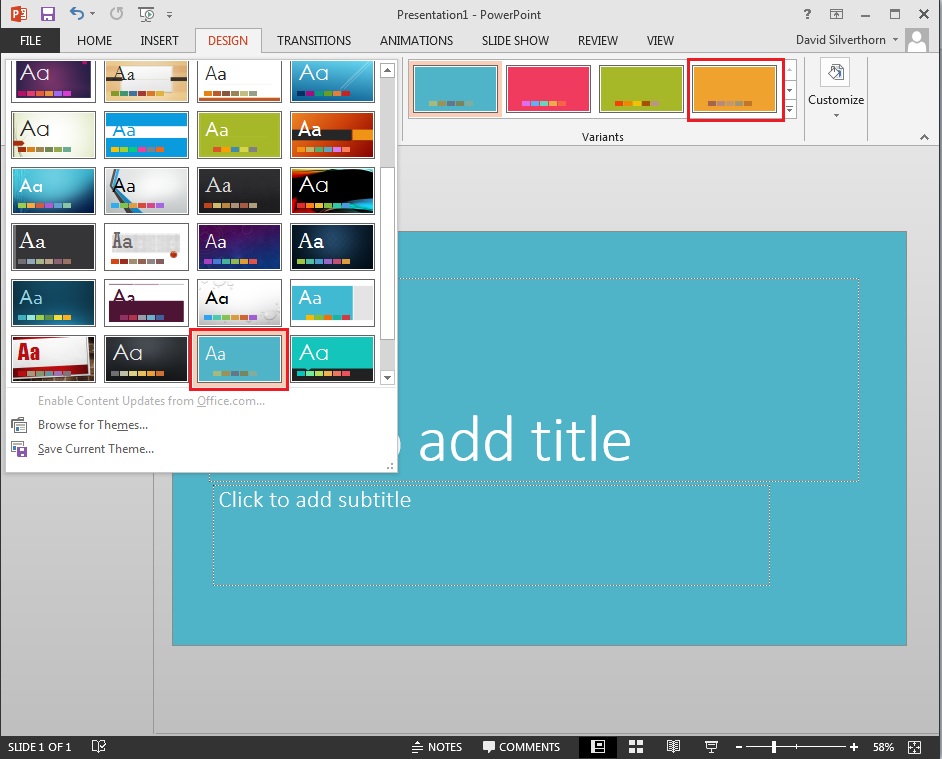
Task: Open Quick Access Toolbar customization menu
Action: pyautogui.click(x=168, y=14)
